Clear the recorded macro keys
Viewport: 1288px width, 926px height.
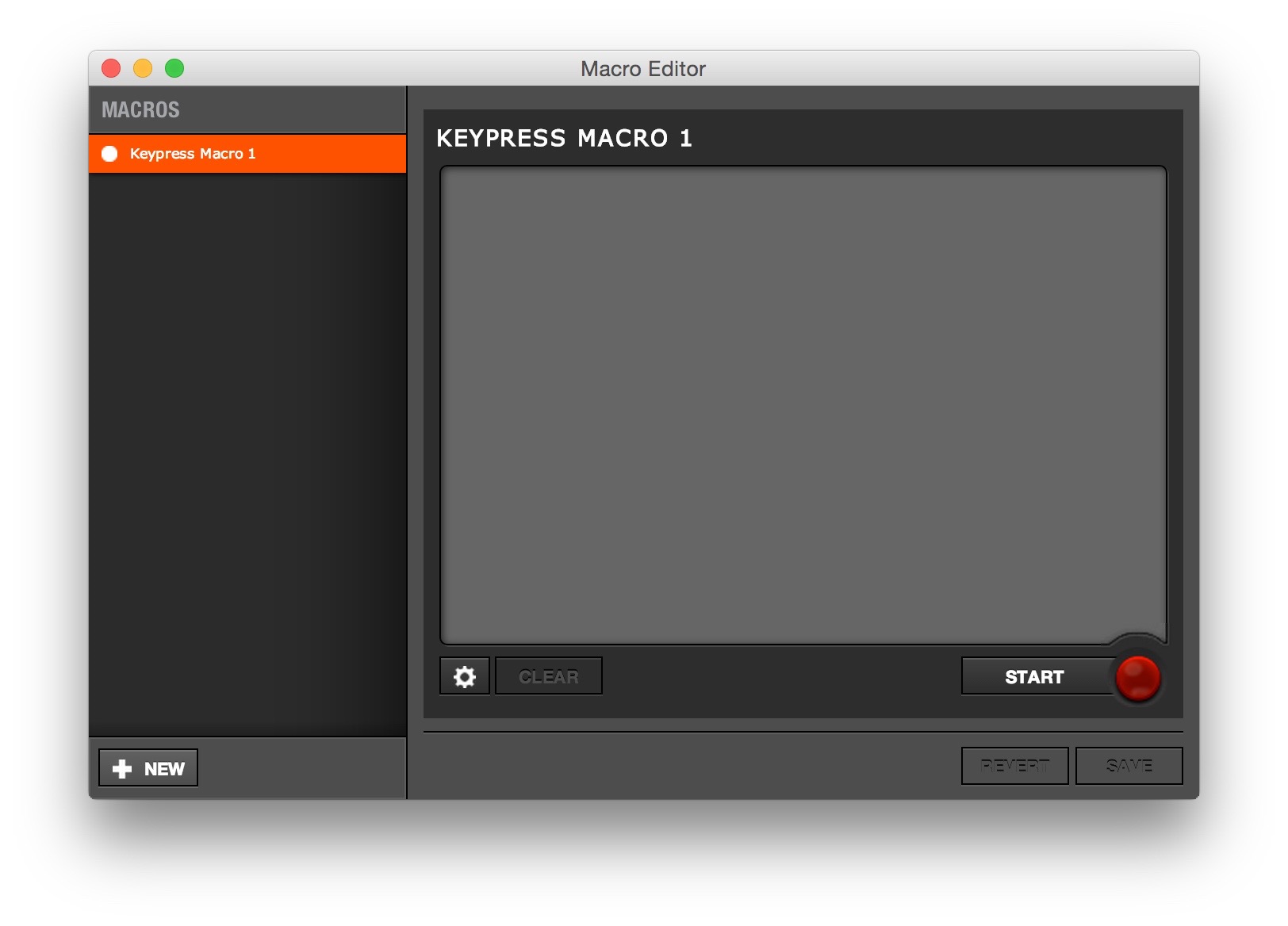pyautogui.click(x=549, y=676)
